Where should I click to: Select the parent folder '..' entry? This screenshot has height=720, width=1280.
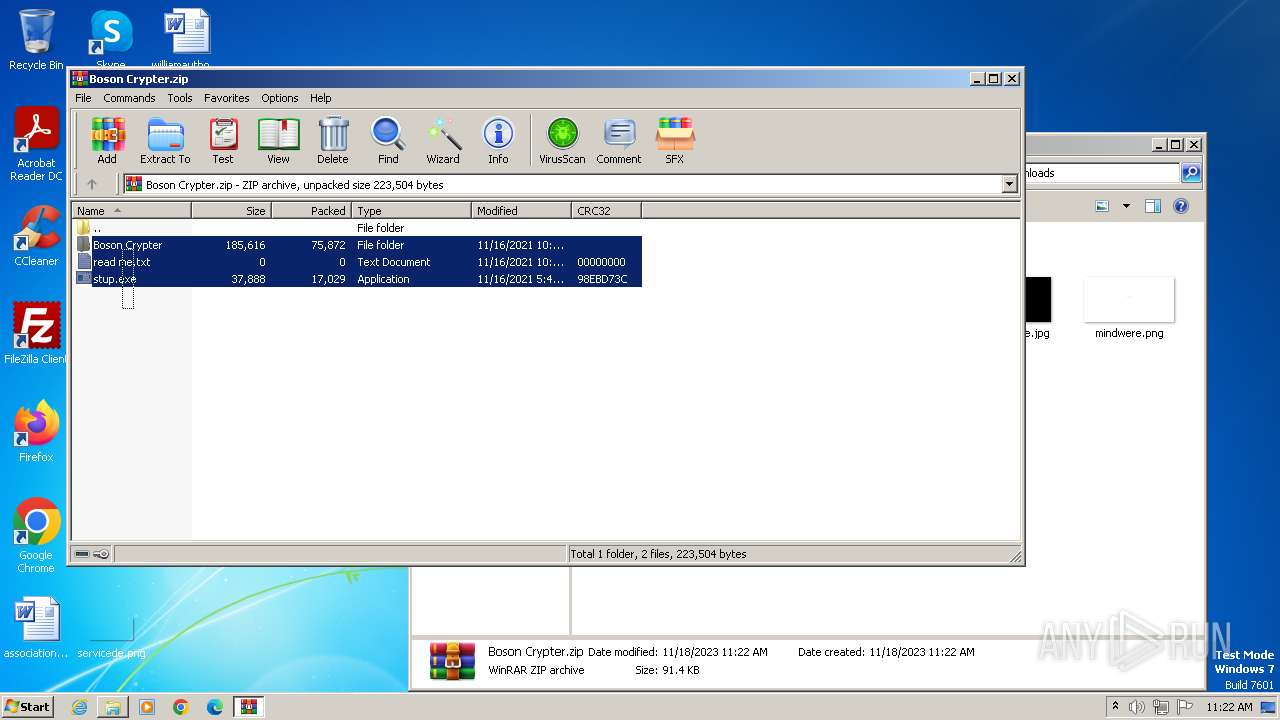click(x=358, y=228)
